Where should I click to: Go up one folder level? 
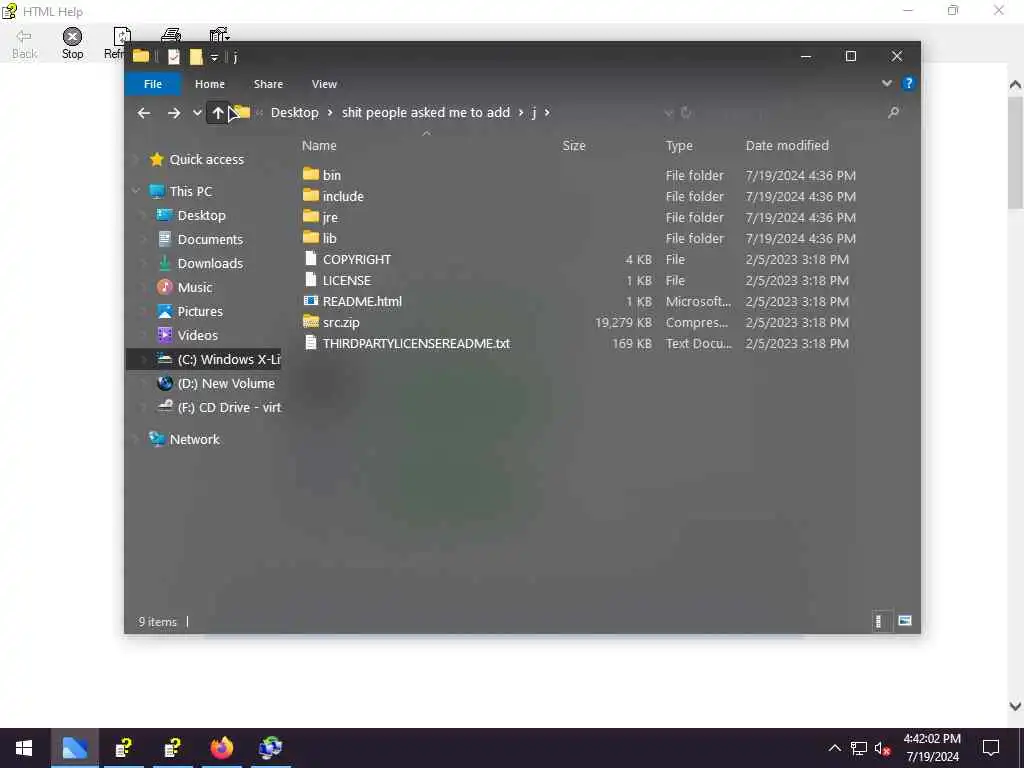click(x=217, y=113)
